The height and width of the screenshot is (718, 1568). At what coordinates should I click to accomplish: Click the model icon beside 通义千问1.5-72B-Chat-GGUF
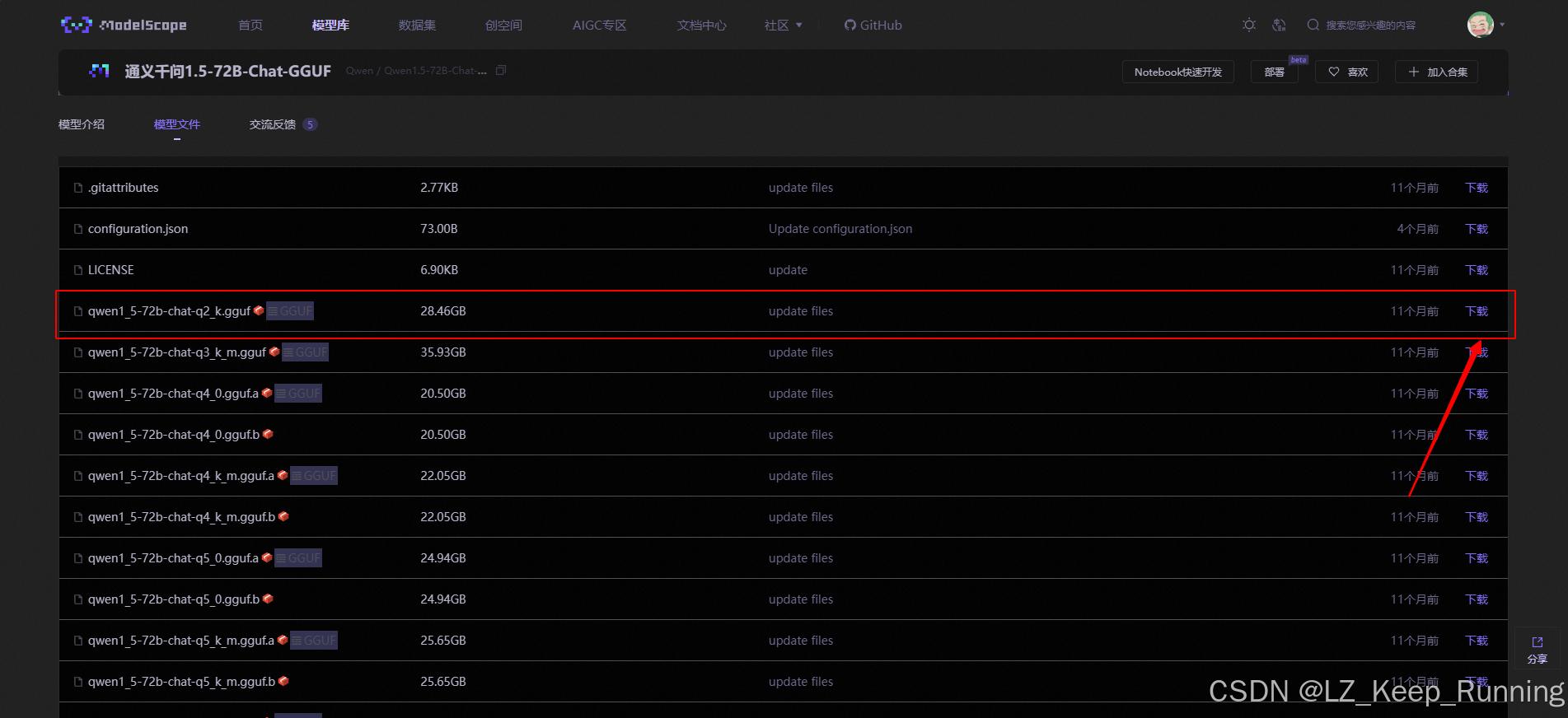[x=99, y=71]
